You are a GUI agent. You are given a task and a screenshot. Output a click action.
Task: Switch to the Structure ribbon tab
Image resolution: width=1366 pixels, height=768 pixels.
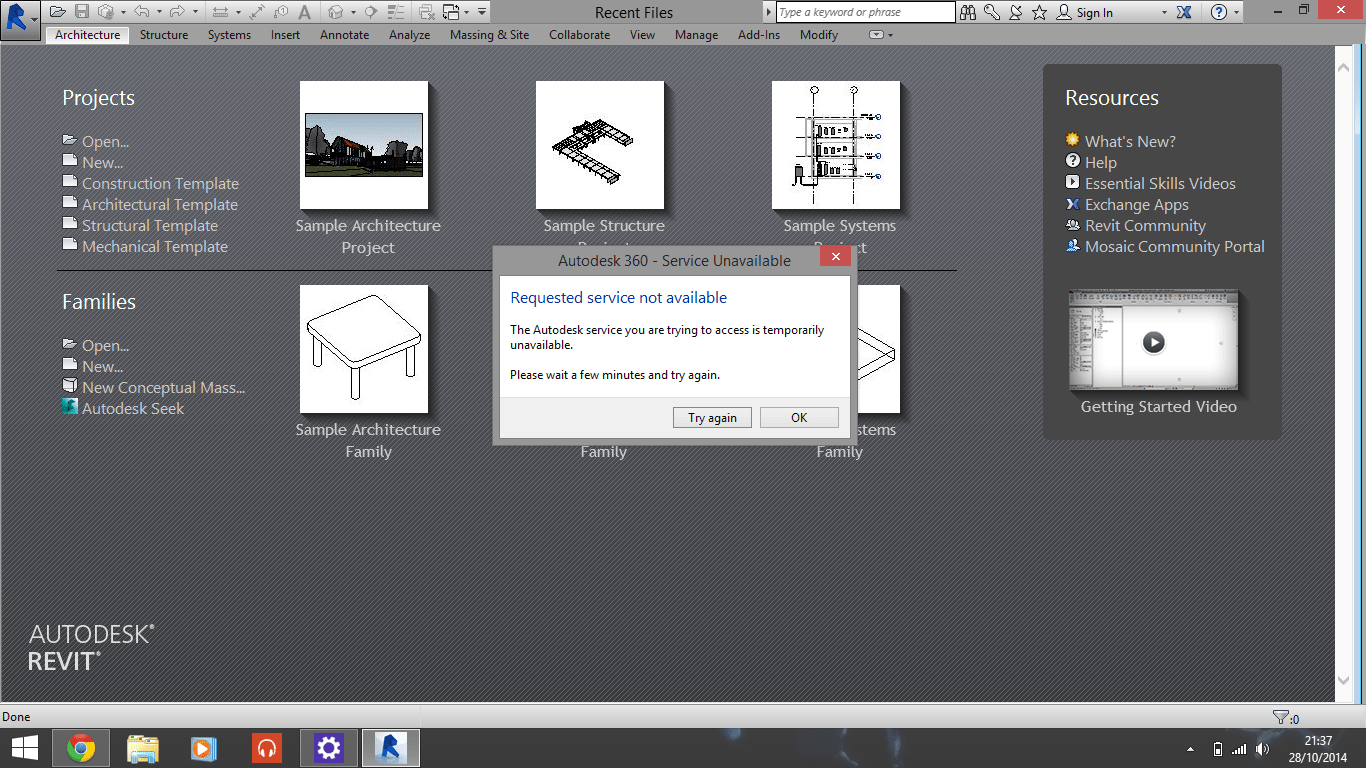(164, 35)
